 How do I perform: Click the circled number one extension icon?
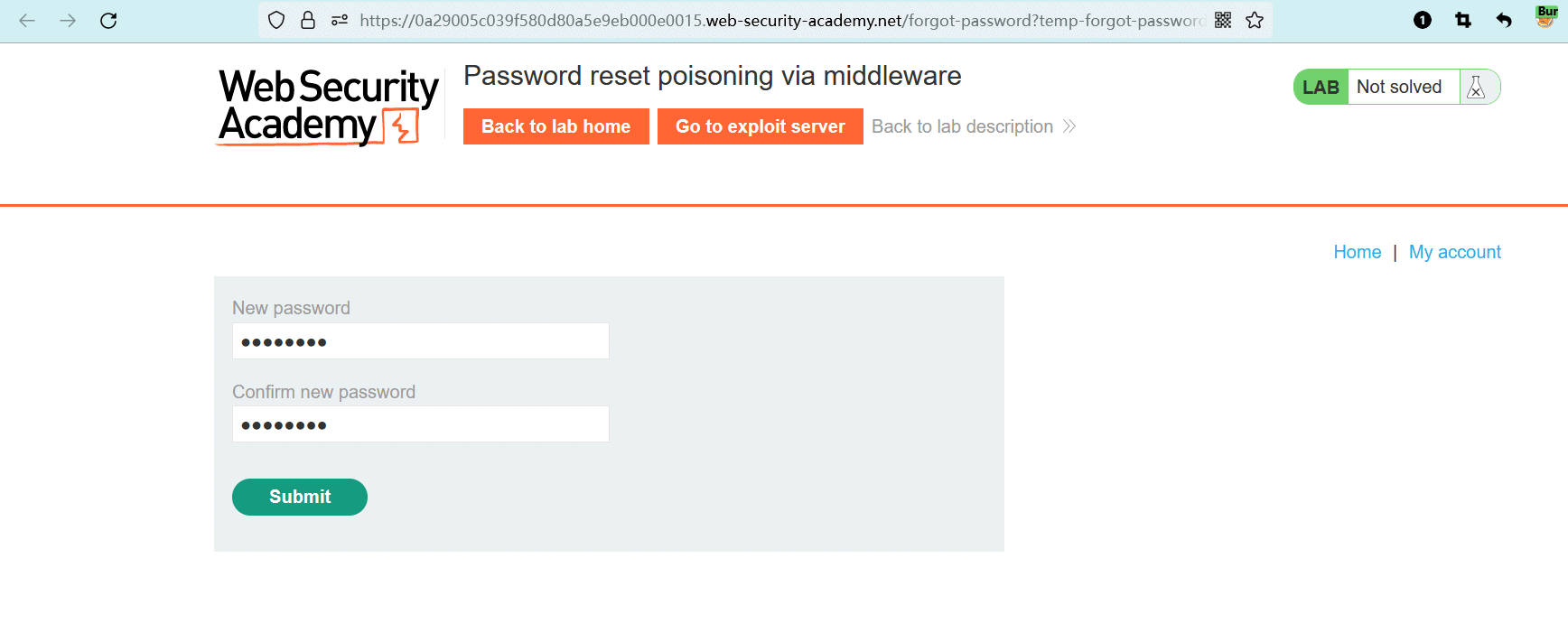(x=1423, y=21)
